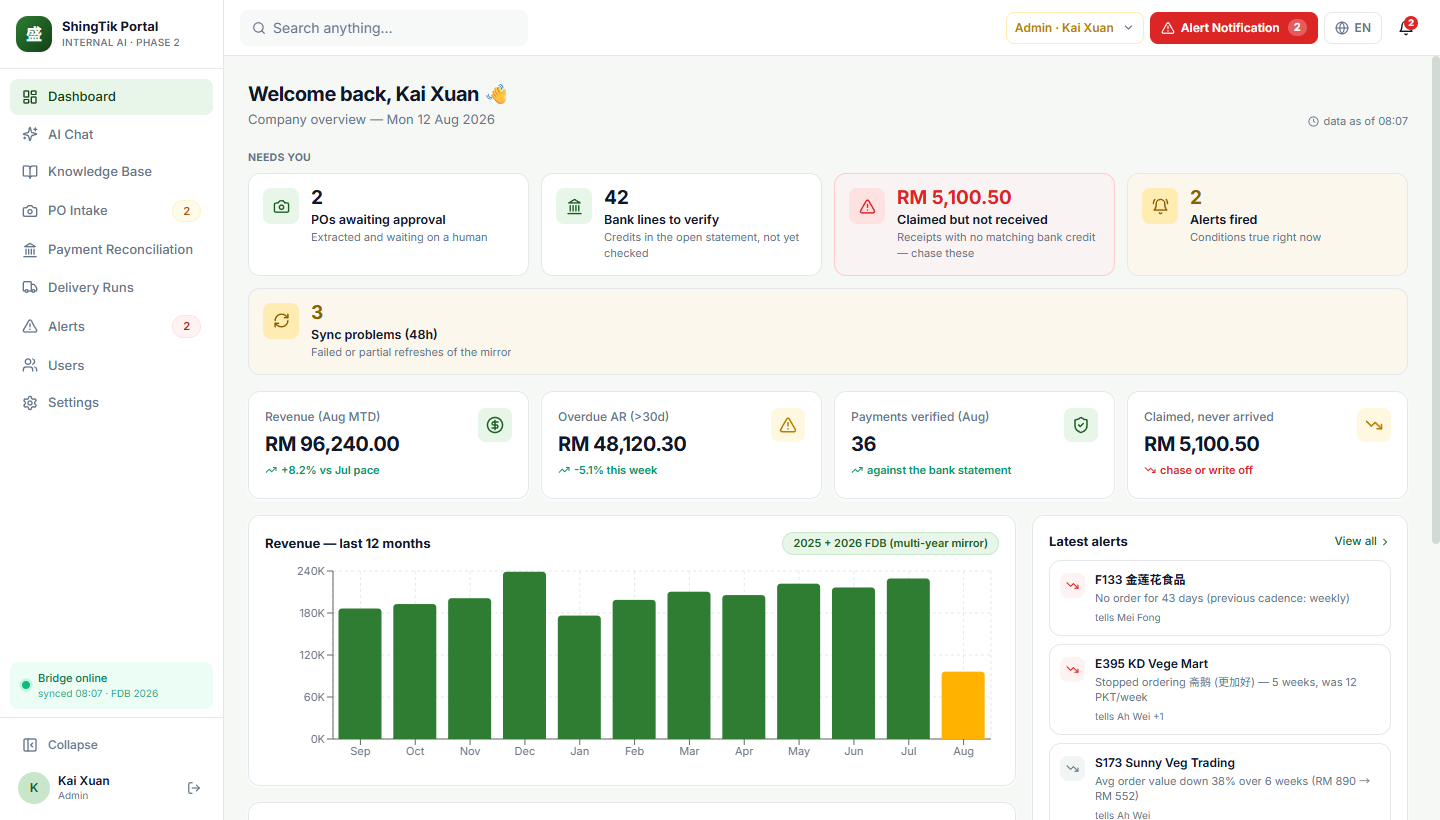Open the Dashboard menu item
Viewport: 1440px width, 820px height.
tap(111, 97)
